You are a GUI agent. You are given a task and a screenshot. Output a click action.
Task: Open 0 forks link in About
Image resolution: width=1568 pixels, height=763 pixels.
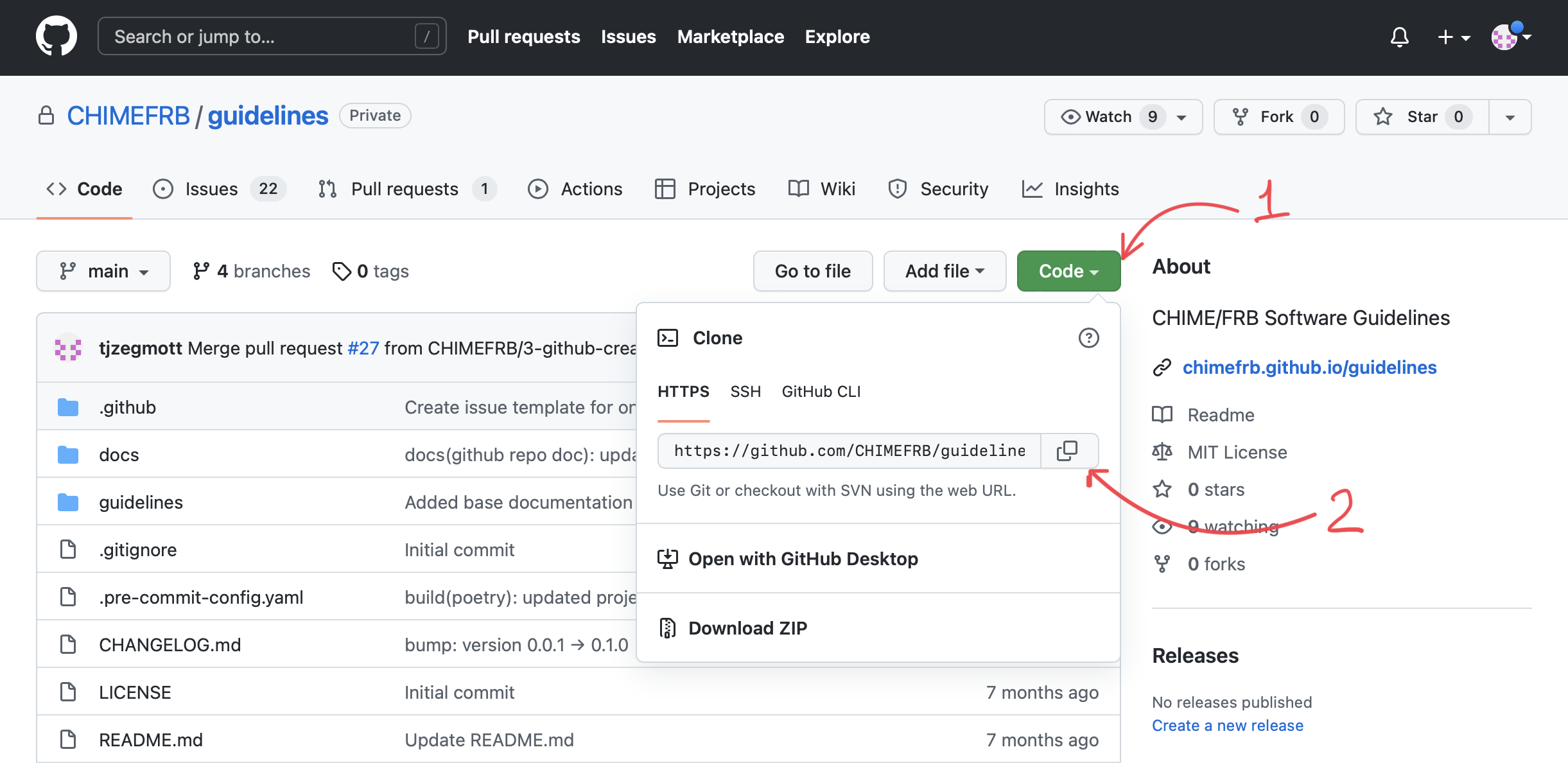[x=1216, y=564]
